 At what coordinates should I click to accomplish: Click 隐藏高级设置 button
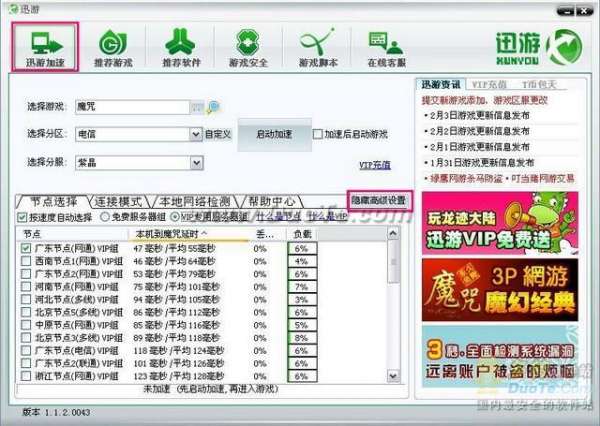pos(379,201)
